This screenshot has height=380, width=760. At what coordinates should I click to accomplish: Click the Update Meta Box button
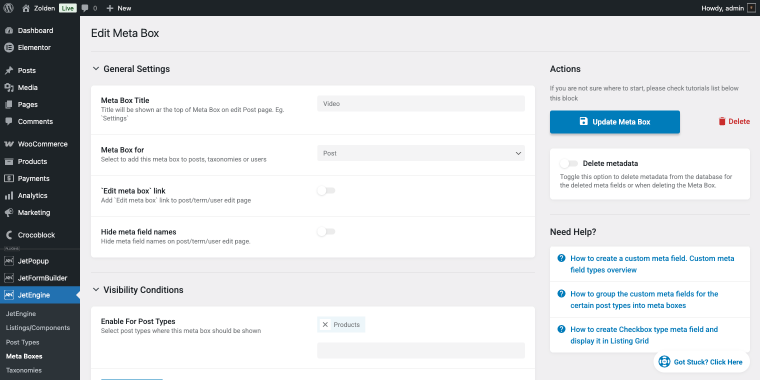(615, 122)
